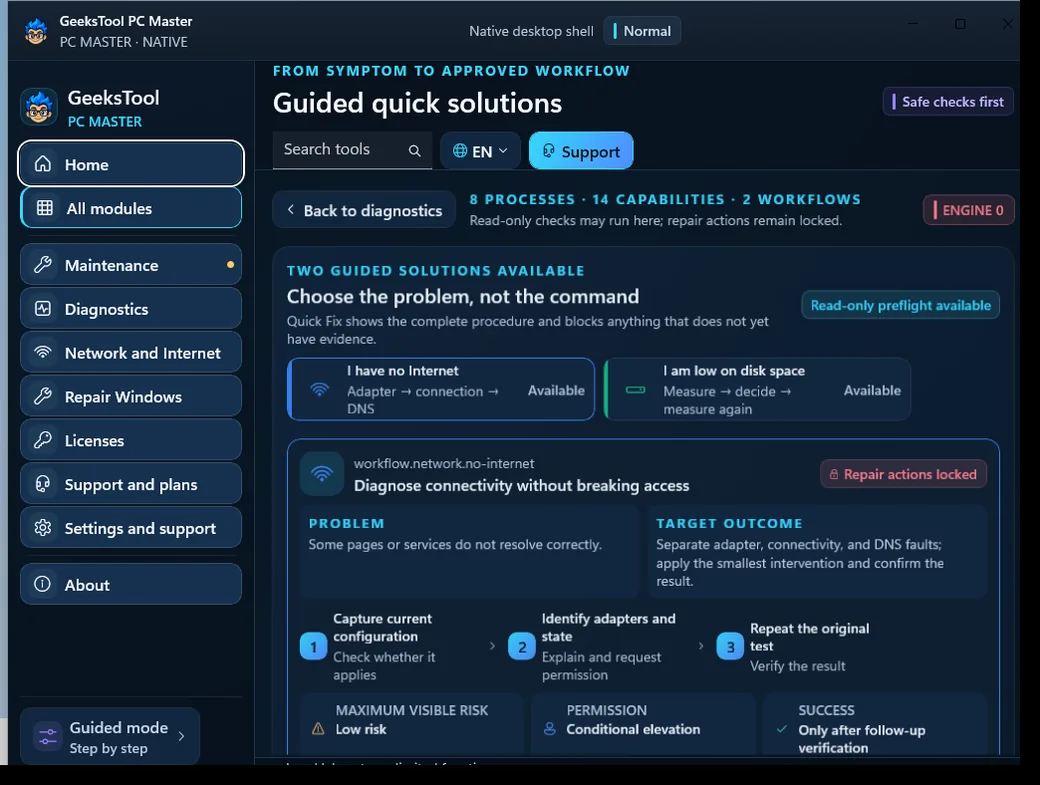Open Network and Internet section

coord(131,352)
